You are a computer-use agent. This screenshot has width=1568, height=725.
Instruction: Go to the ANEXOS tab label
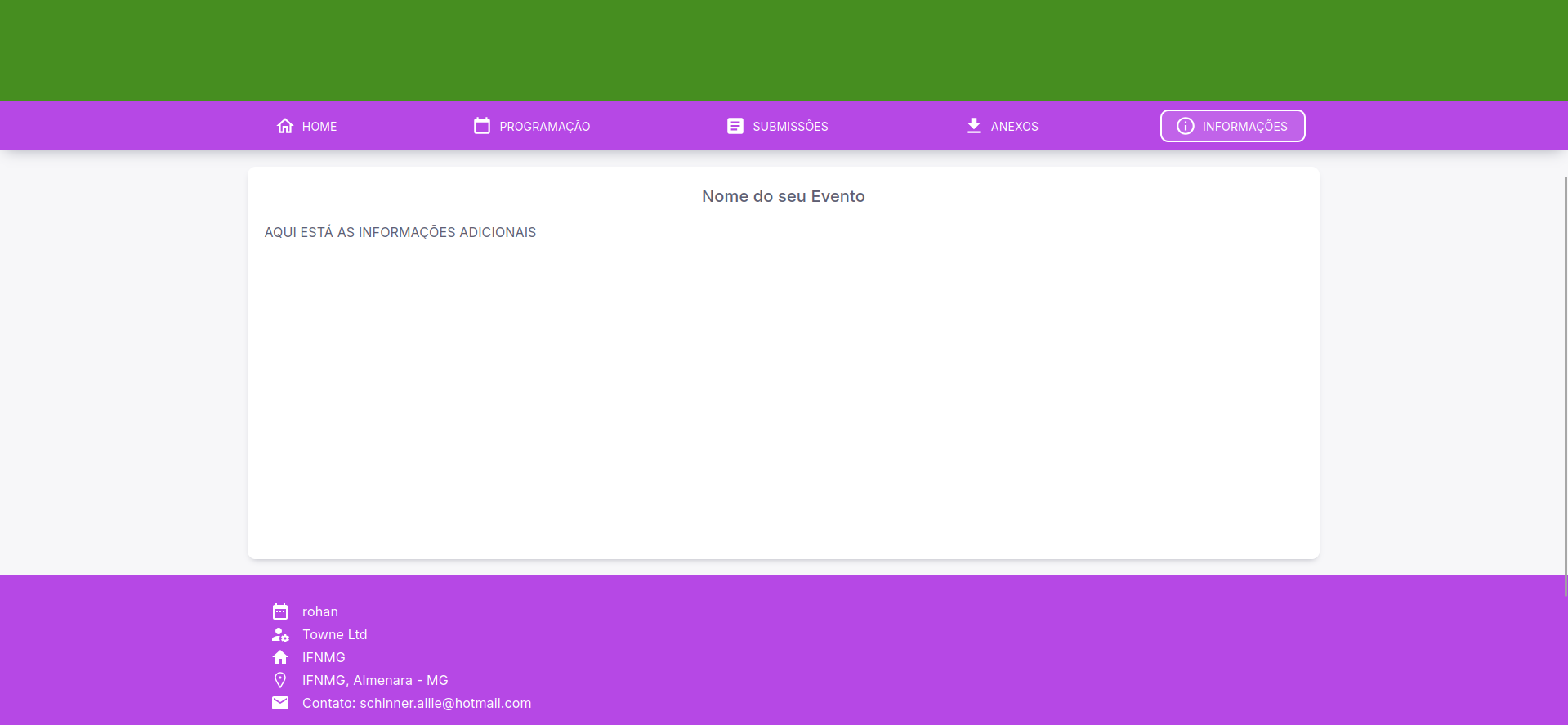[1014, 127]
